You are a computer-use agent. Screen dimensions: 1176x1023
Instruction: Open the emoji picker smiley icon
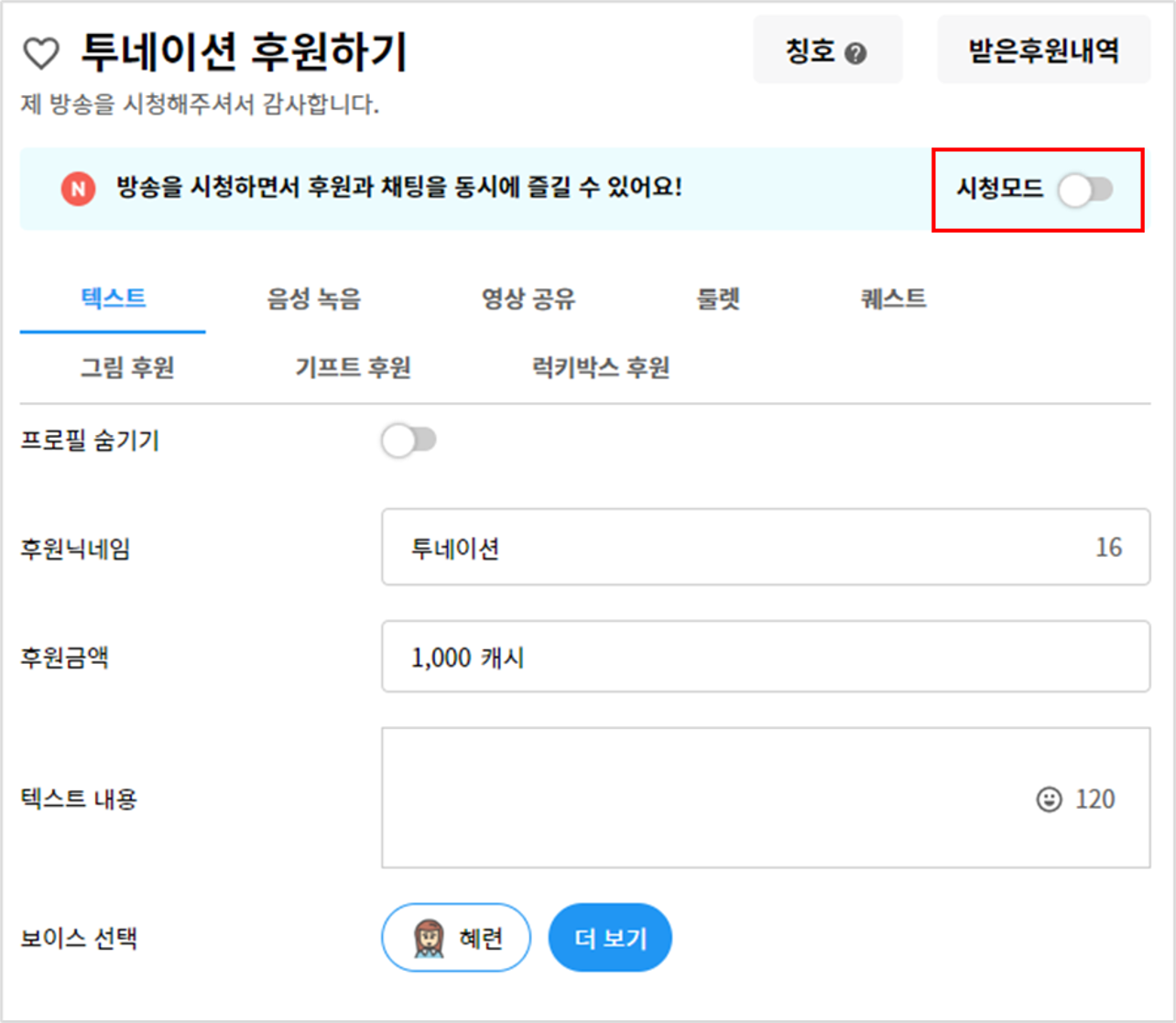pos(1049,799)
